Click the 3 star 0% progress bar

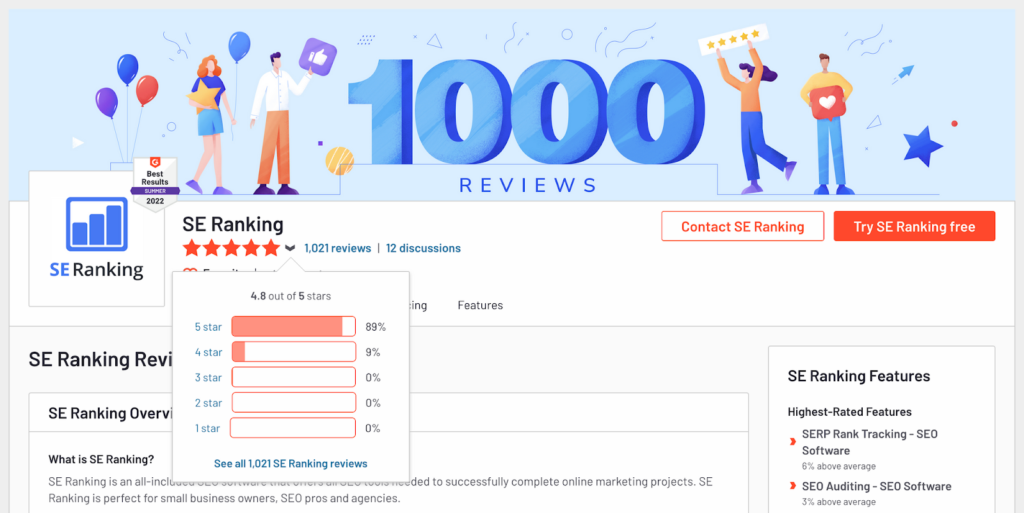[293, 377]
